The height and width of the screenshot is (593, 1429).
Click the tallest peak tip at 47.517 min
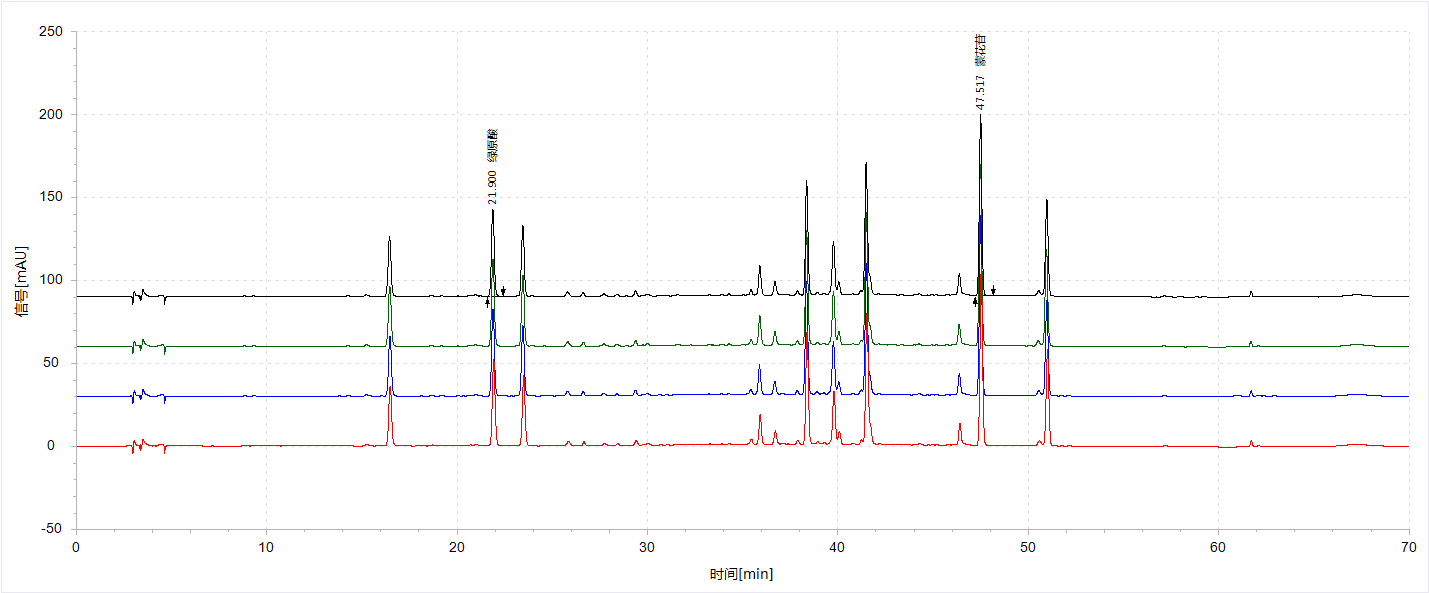(x=980, y=116)
